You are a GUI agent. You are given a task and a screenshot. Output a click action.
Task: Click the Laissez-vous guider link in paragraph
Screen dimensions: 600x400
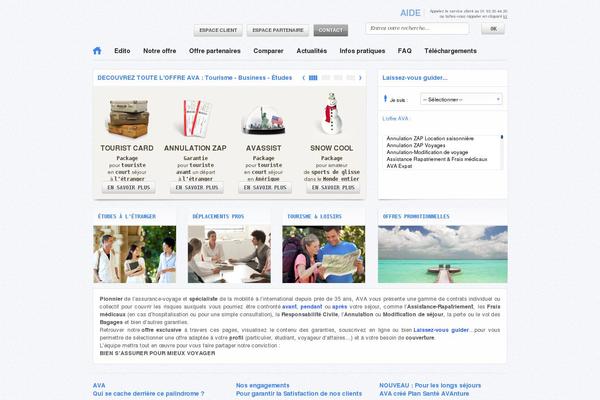point(441,330)
